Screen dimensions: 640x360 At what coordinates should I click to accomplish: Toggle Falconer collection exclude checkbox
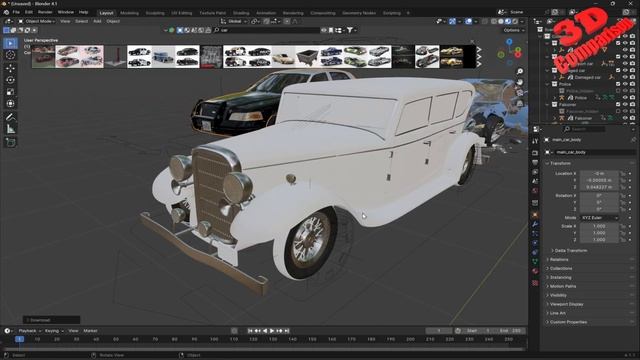618,104
